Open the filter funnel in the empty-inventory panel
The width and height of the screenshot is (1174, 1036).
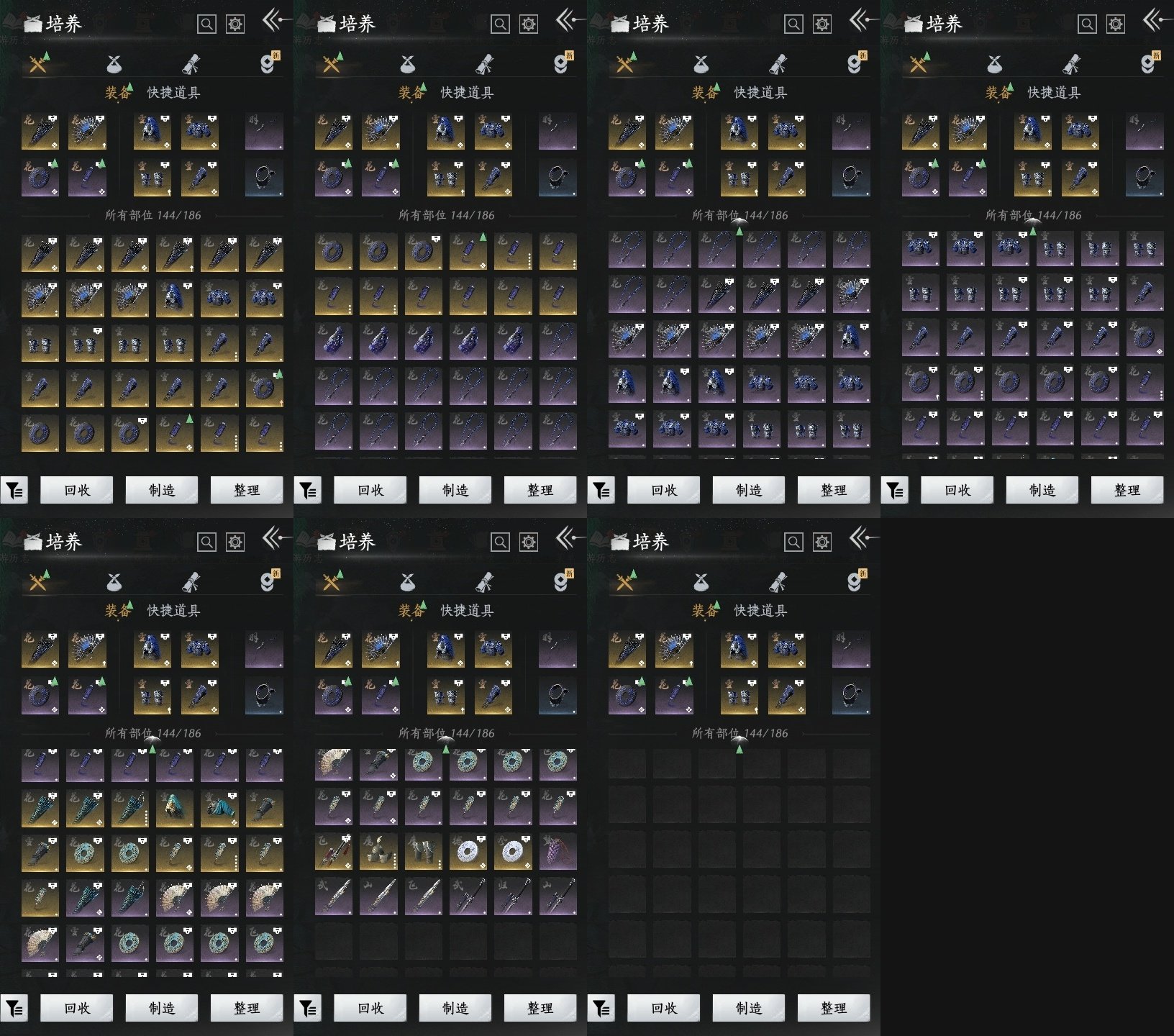[601, 1009]
